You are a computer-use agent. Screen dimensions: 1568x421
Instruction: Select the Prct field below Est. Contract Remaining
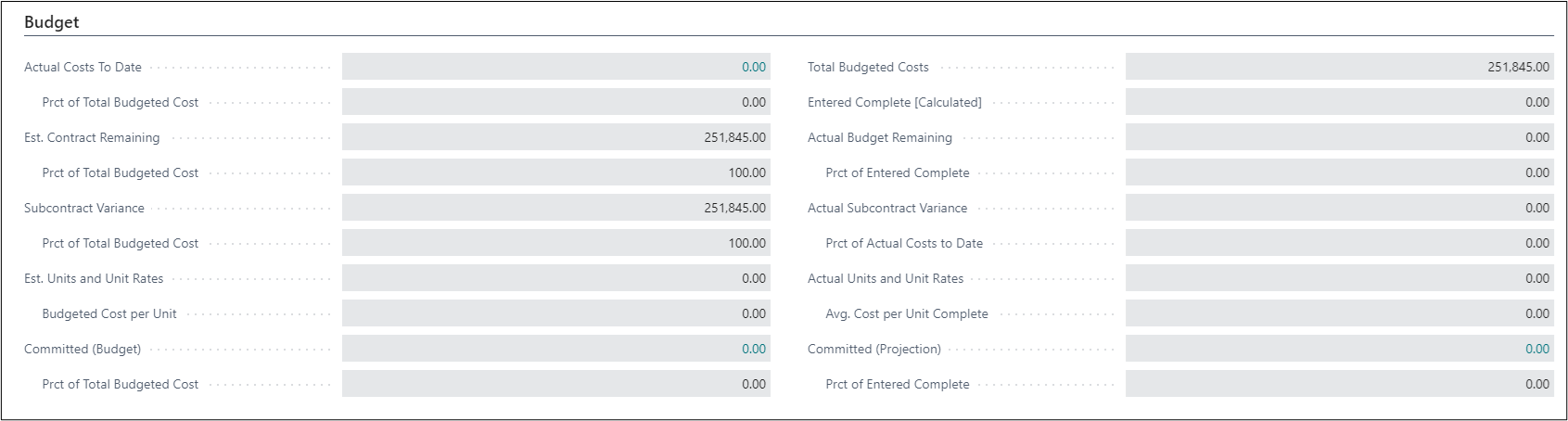pos(555,172)
